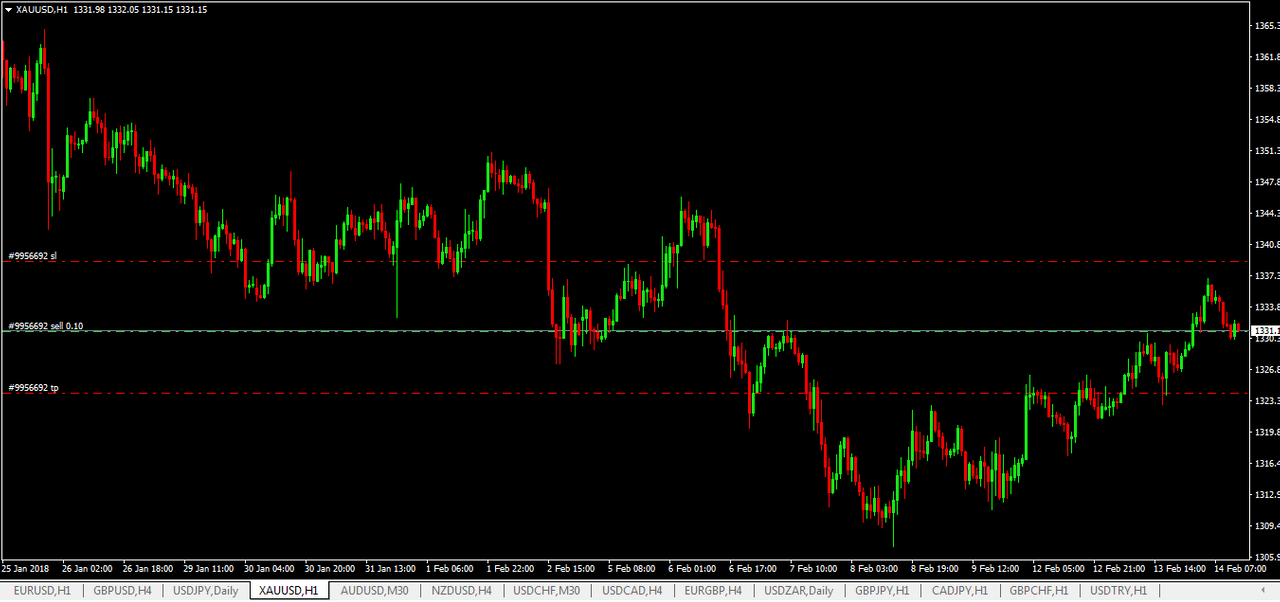Switch to the CADJPY,H1 tab

[959, 591]
